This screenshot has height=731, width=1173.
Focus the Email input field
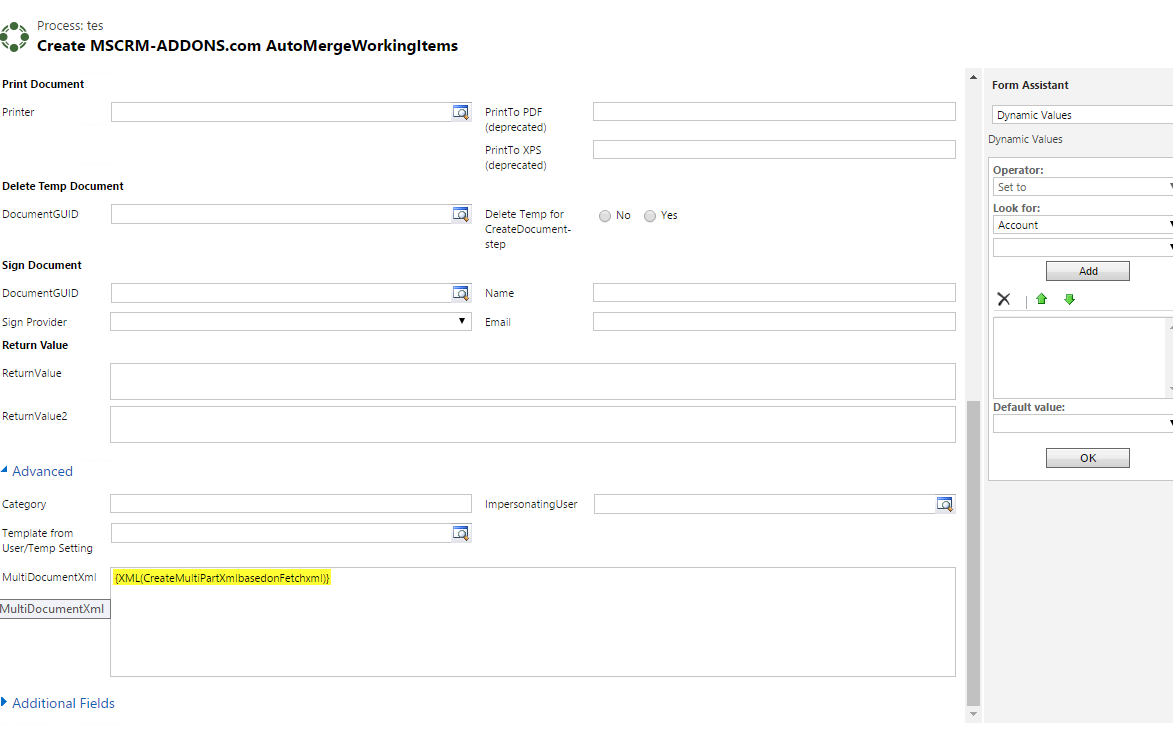pos(774,322)
